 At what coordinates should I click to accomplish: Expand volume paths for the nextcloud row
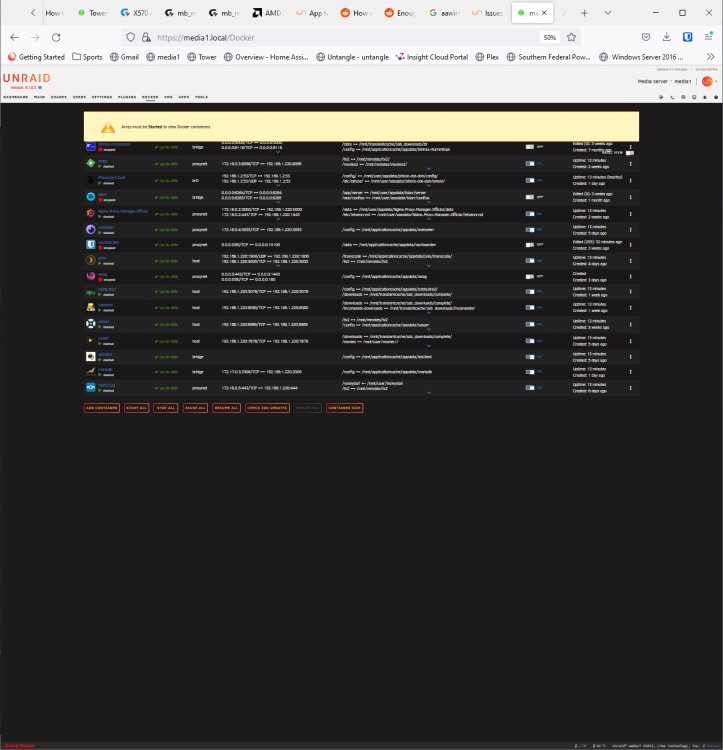[428, 393]
